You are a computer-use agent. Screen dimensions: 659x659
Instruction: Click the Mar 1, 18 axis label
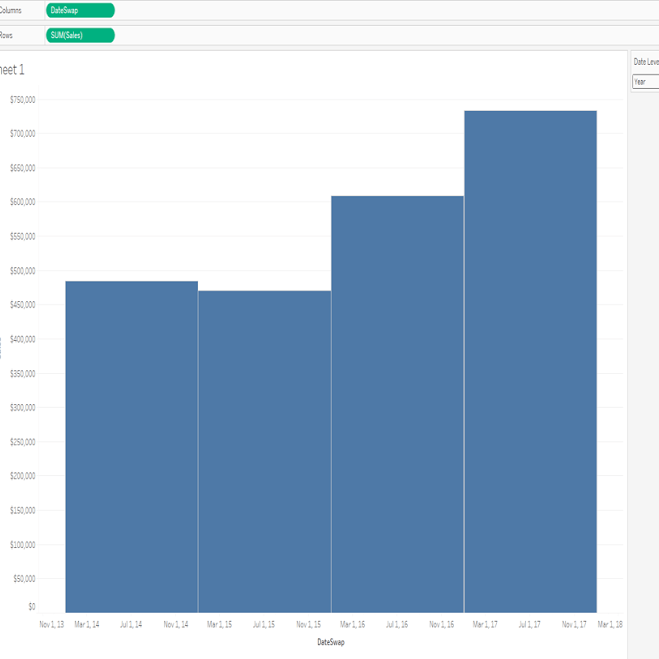pyautogui.click(x=609, y=624)
